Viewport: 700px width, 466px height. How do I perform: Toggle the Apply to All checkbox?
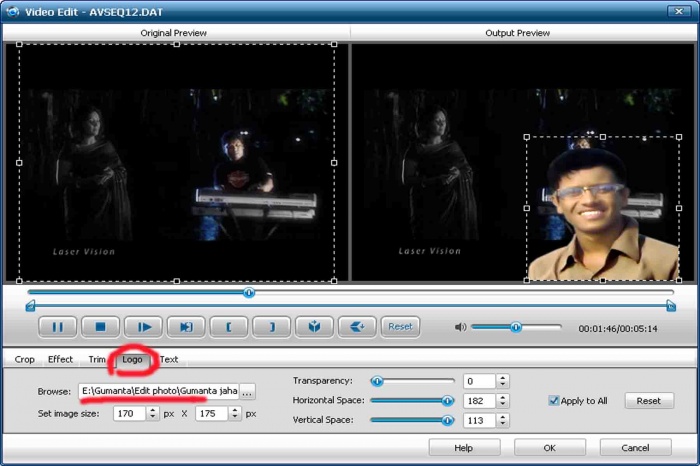click(554, 400)
